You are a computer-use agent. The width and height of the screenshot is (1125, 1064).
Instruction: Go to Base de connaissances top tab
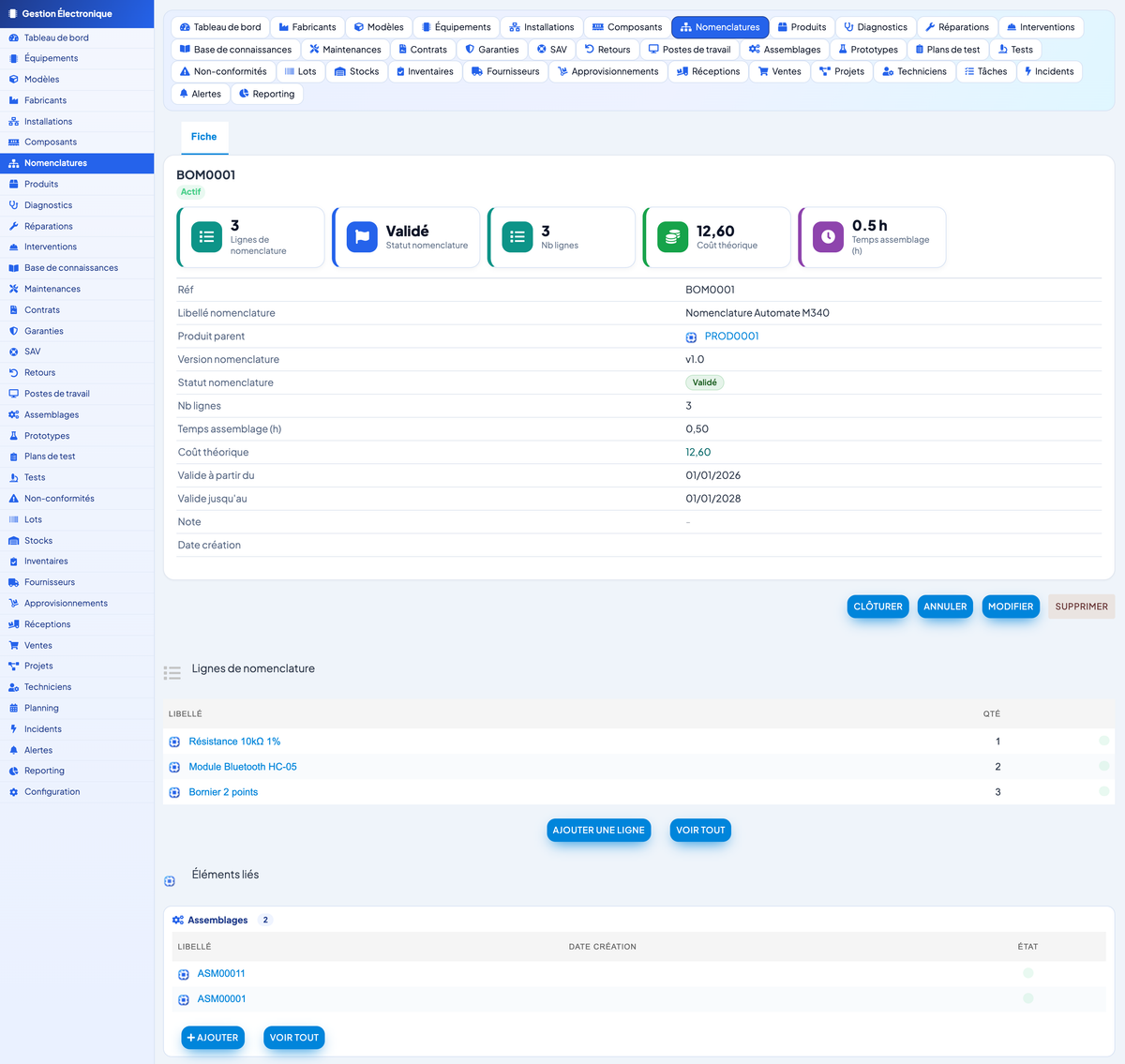235,50
